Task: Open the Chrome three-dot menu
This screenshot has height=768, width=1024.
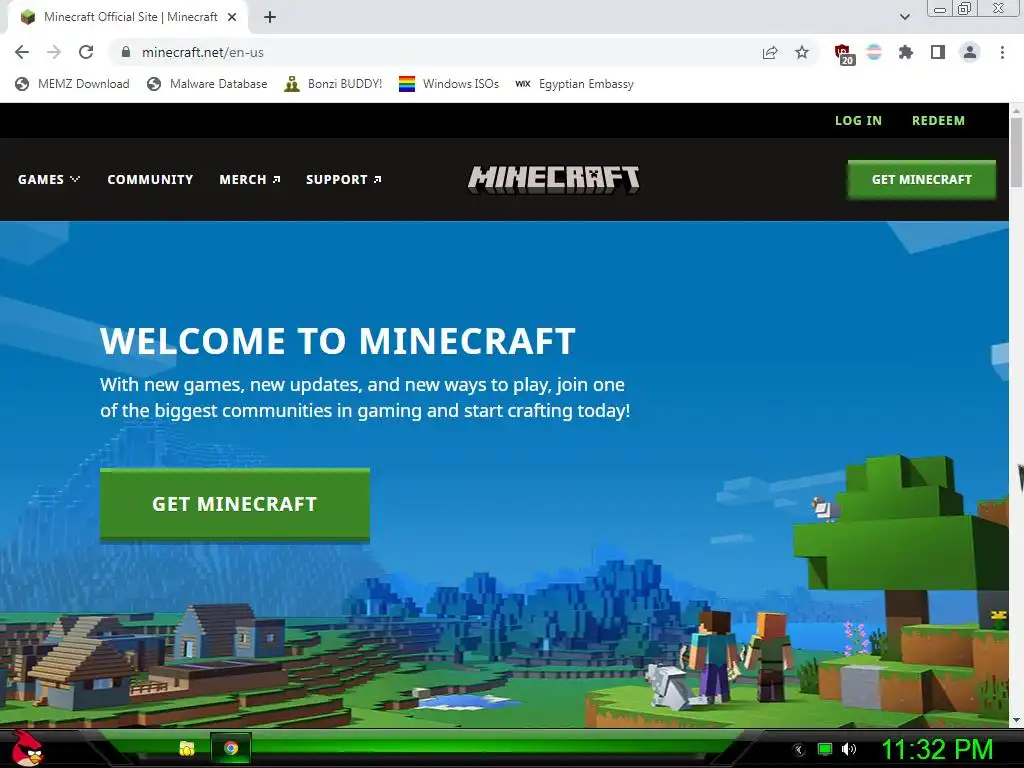Action: [1002, 52]
